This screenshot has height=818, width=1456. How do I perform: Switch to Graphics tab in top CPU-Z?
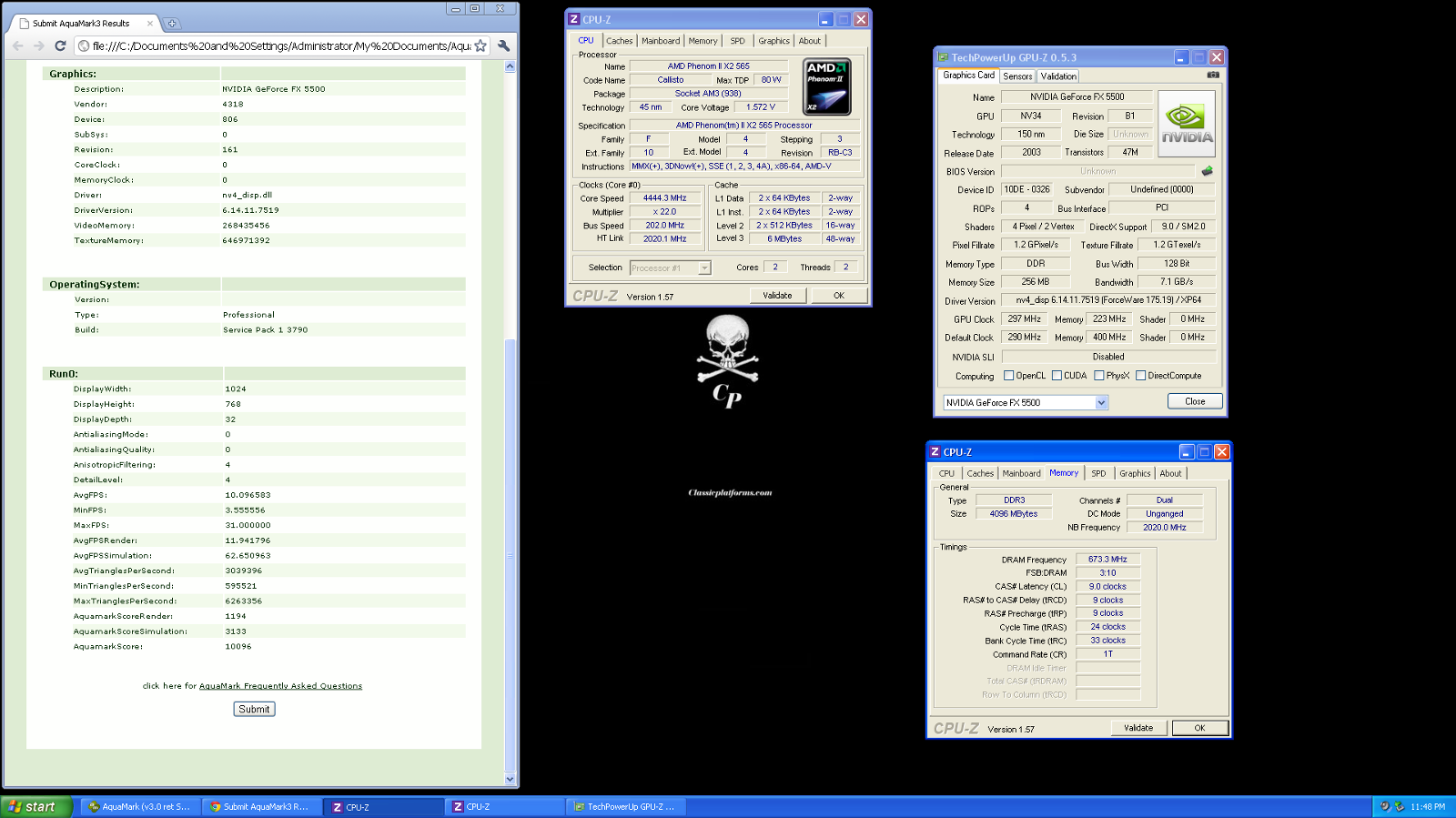tap(774, 41)
